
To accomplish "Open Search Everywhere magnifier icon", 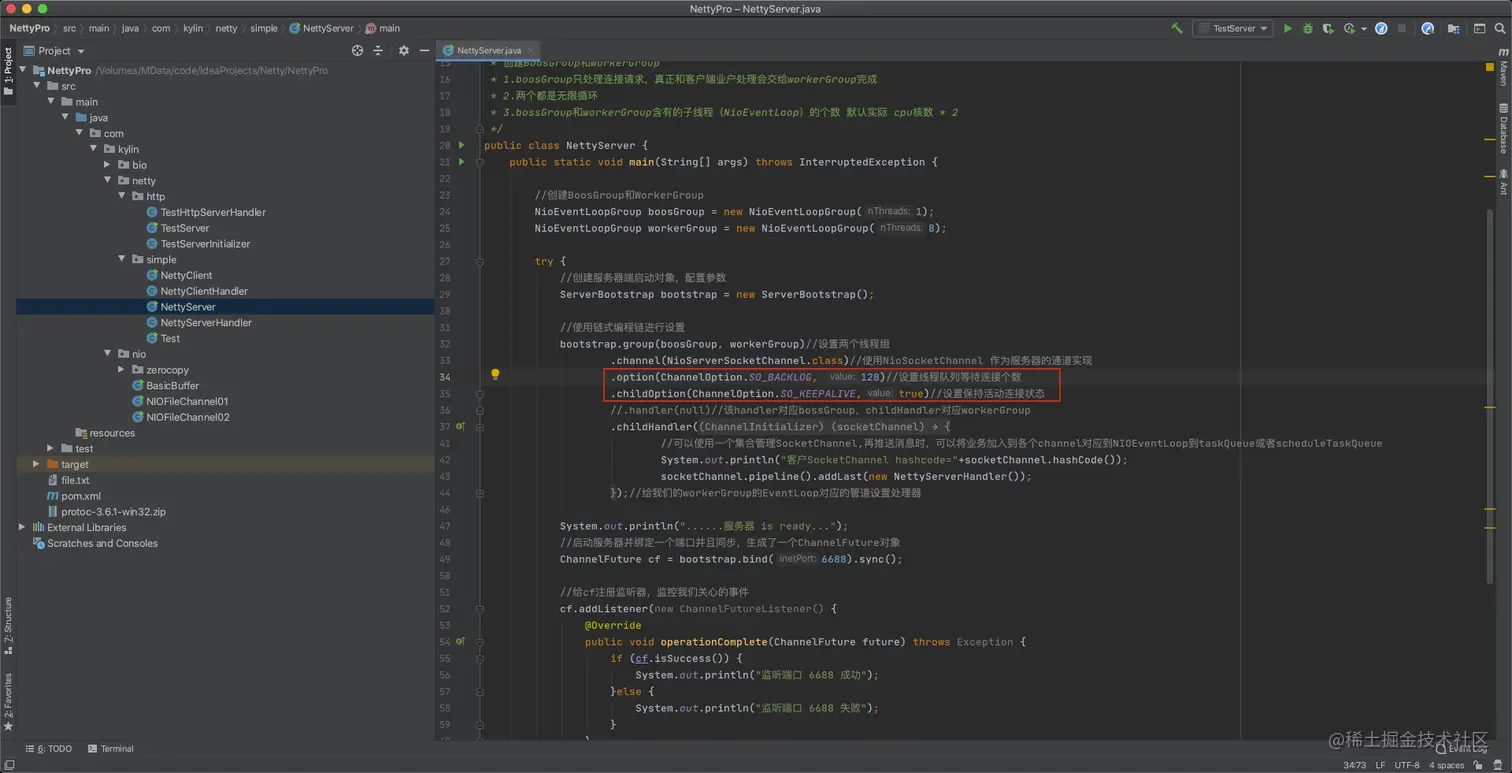I will (1500, 29).
